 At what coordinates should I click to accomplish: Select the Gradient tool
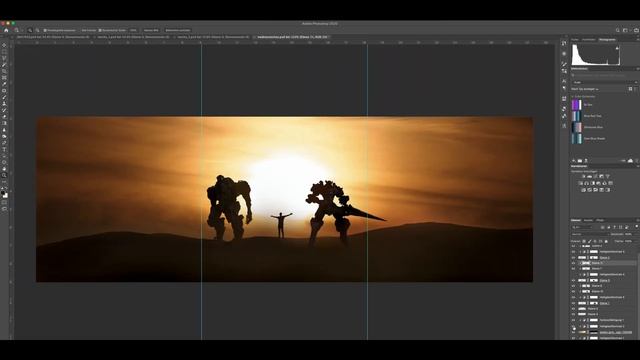tap(4, 123)
